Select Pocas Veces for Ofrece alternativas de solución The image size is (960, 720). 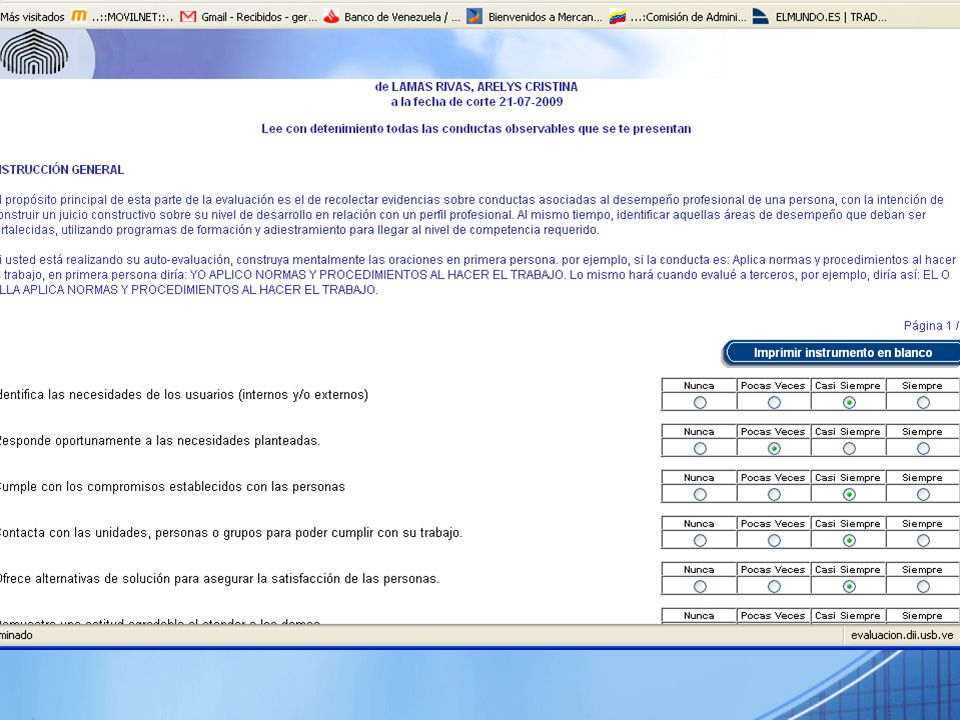point(774,586)
